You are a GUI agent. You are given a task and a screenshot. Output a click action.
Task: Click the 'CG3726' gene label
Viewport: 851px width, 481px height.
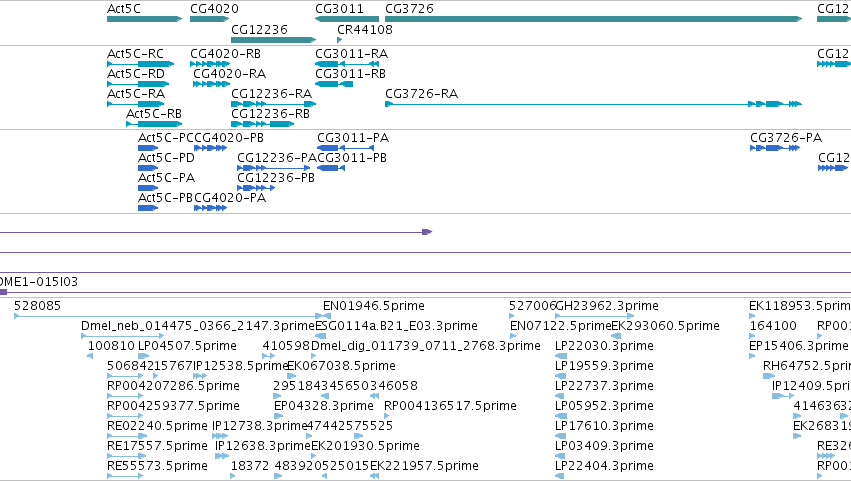pos(409,9)
